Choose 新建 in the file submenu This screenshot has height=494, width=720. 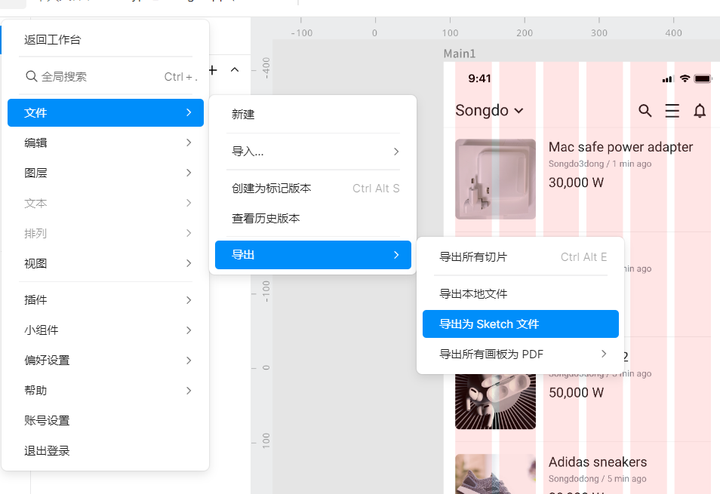313,114
